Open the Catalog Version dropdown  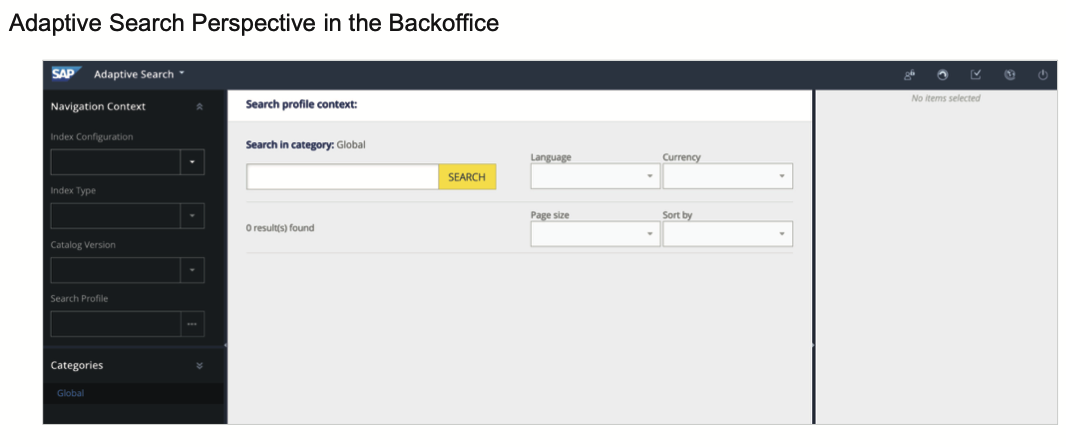coord(192,270)
